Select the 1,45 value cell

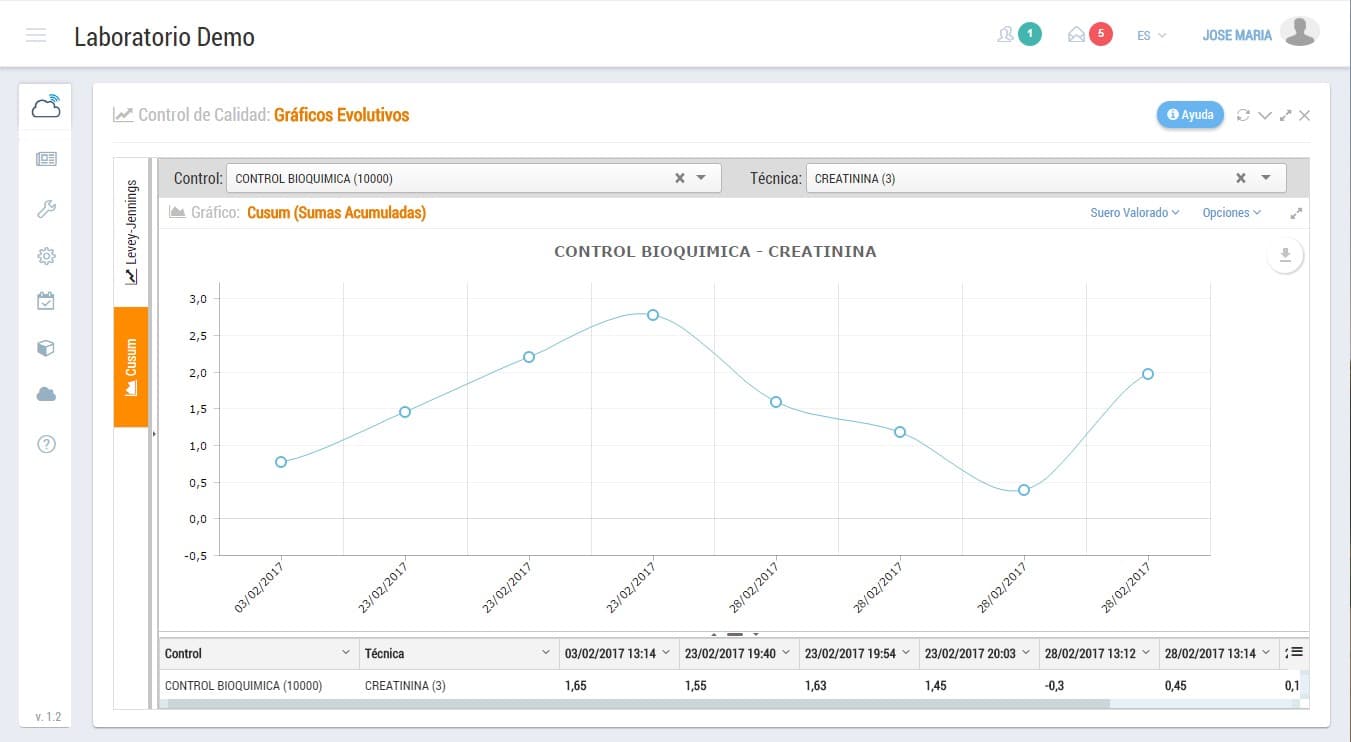(979, 686)
